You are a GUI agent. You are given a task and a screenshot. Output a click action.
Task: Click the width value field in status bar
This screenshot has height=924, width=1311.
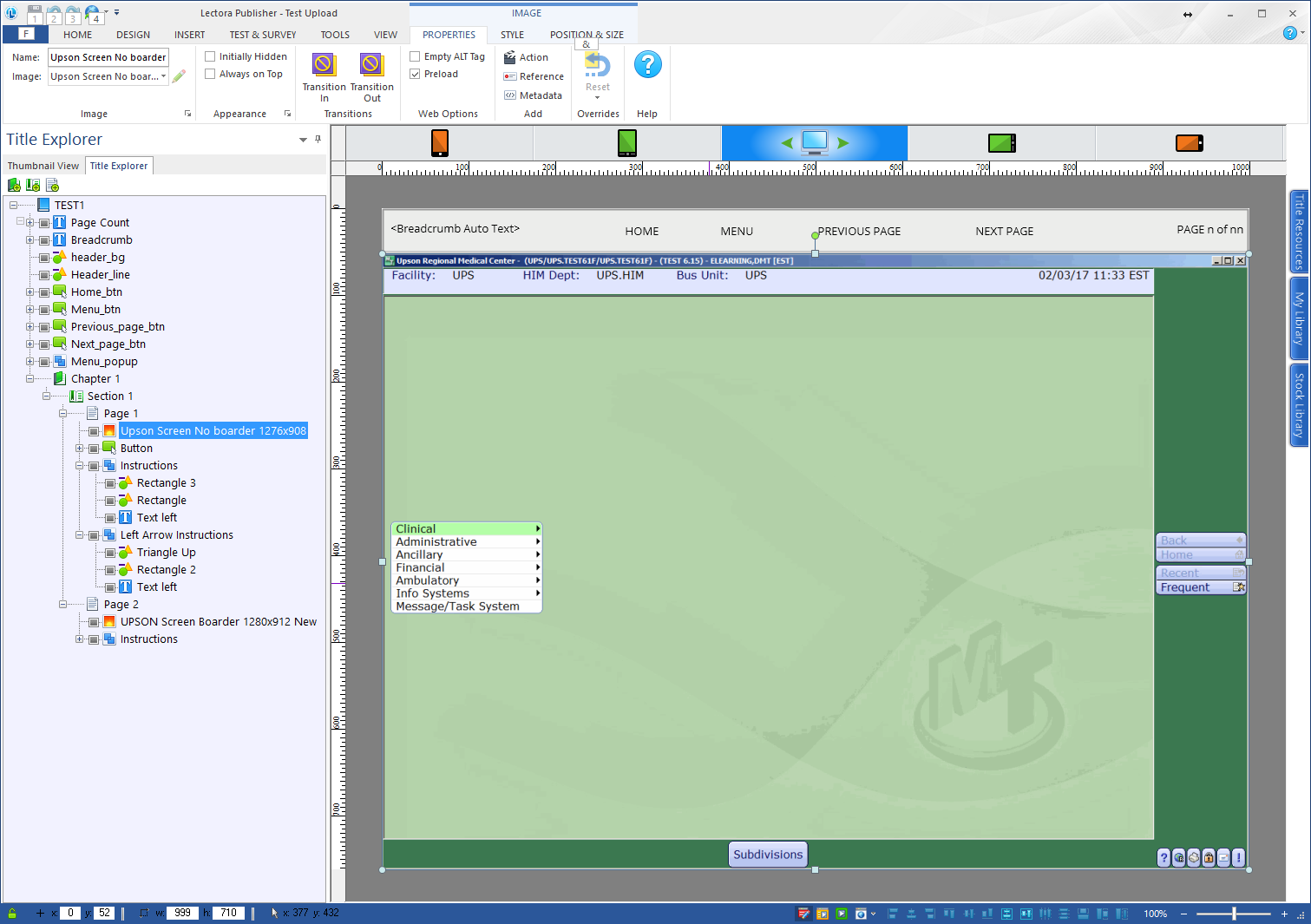point(182,913)
